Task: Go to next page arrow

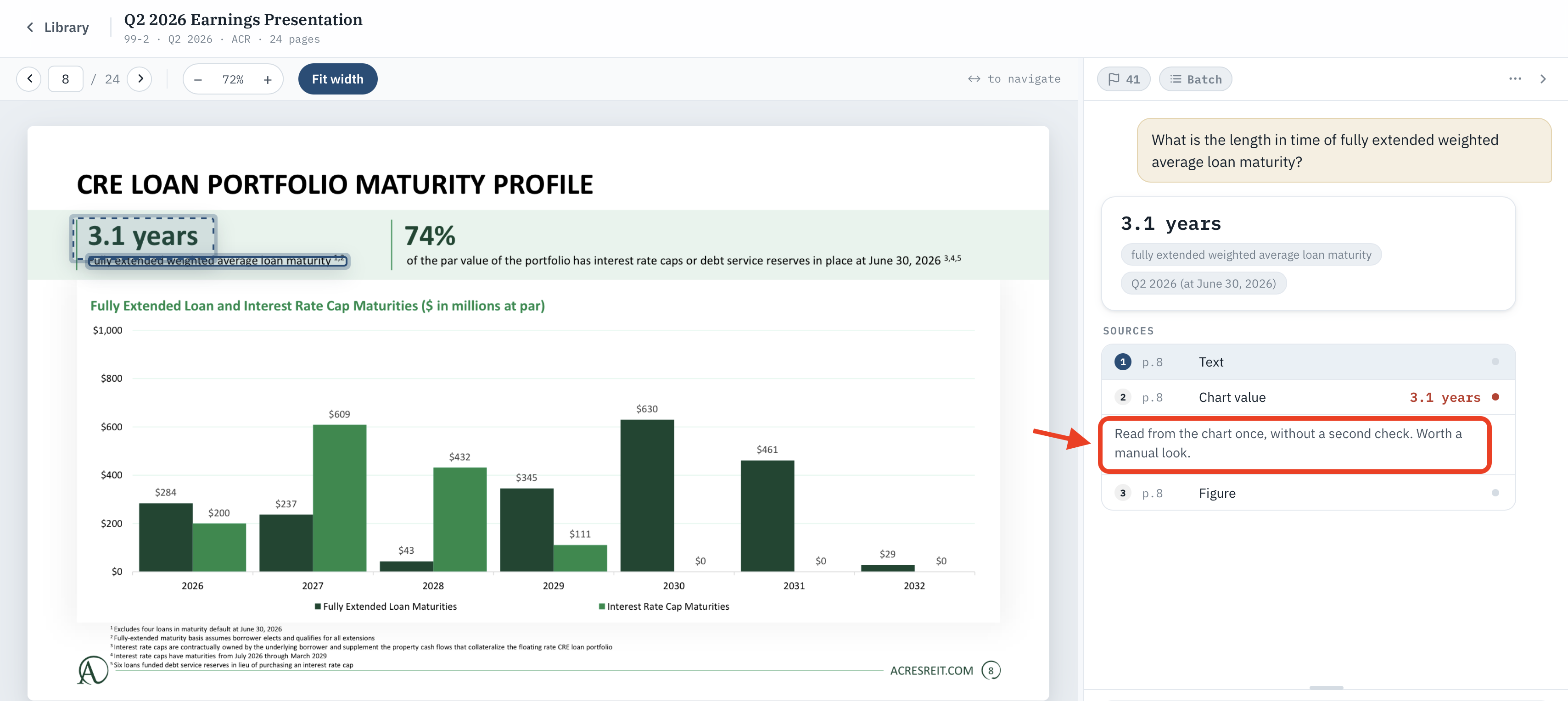Action: (140, 79)
